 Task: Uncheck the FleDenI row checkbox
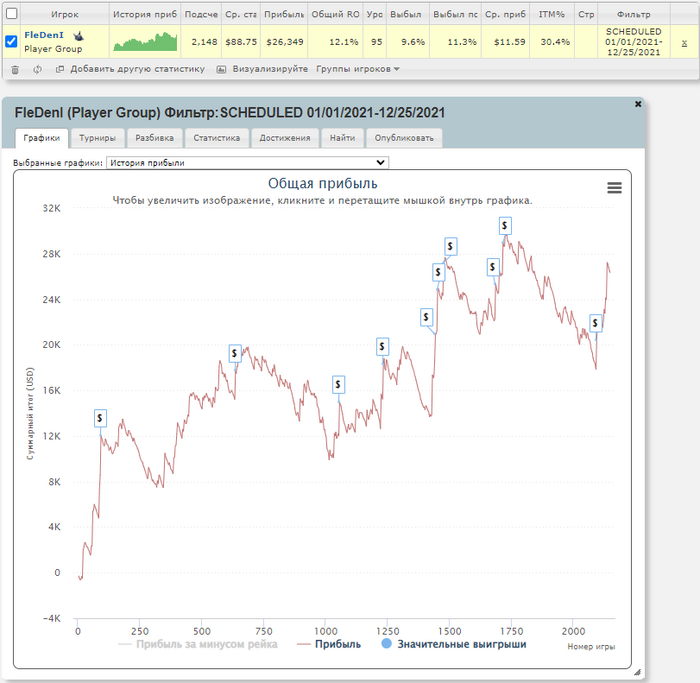pyautogui.click(x=11, y=42)
